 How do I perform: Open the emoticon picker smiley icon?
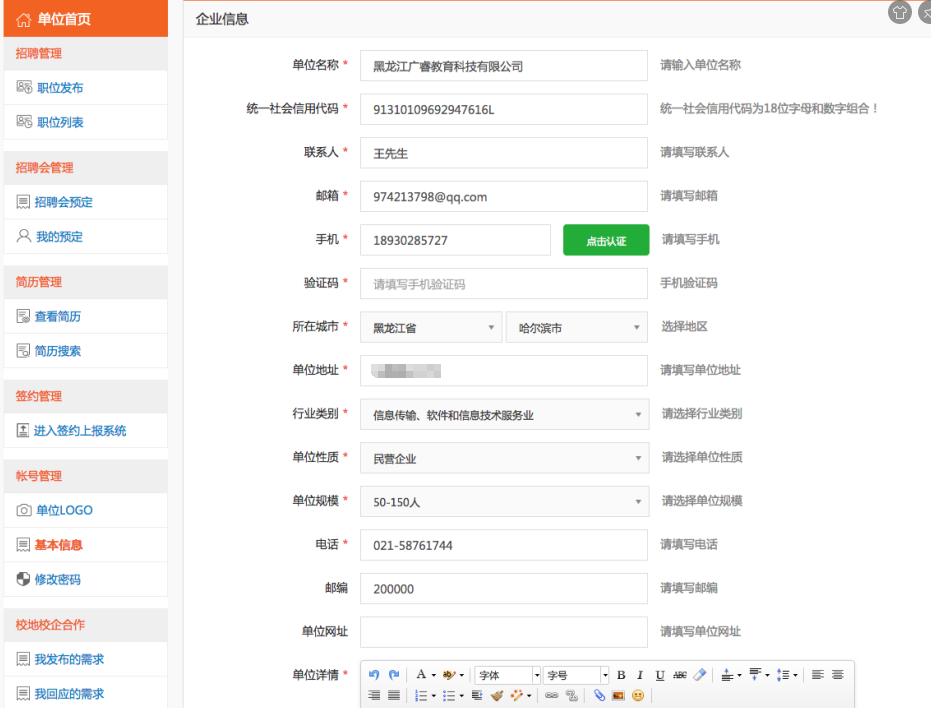click(638, 695)
